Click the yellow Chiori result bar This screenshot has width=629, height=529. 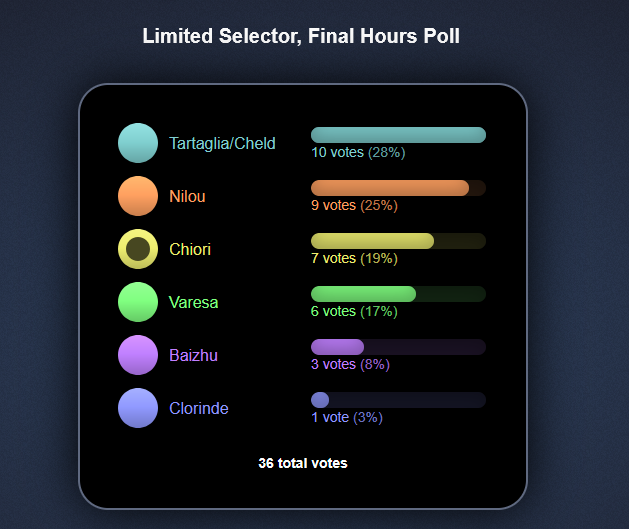pos(398,241)
